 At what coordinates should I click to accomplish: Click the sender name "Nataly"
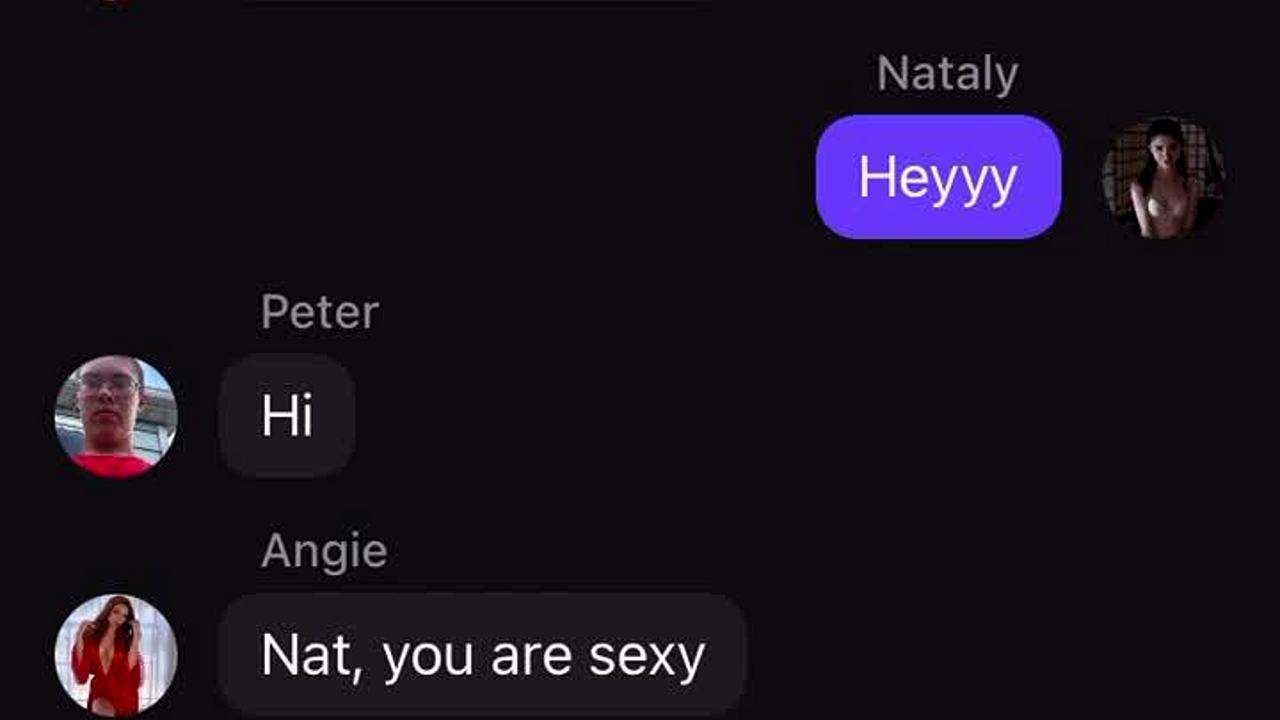click(947, 74)
